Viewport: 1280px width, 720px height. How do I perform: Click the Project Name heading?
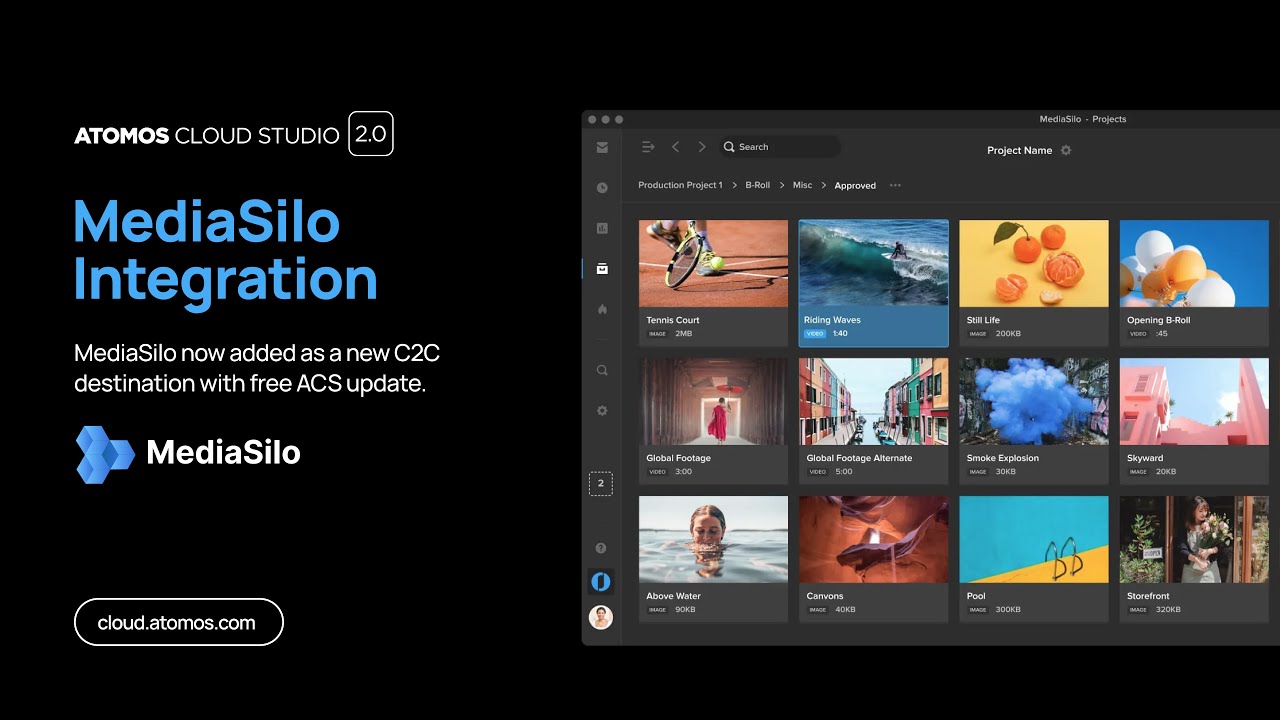click(1019, 150)
